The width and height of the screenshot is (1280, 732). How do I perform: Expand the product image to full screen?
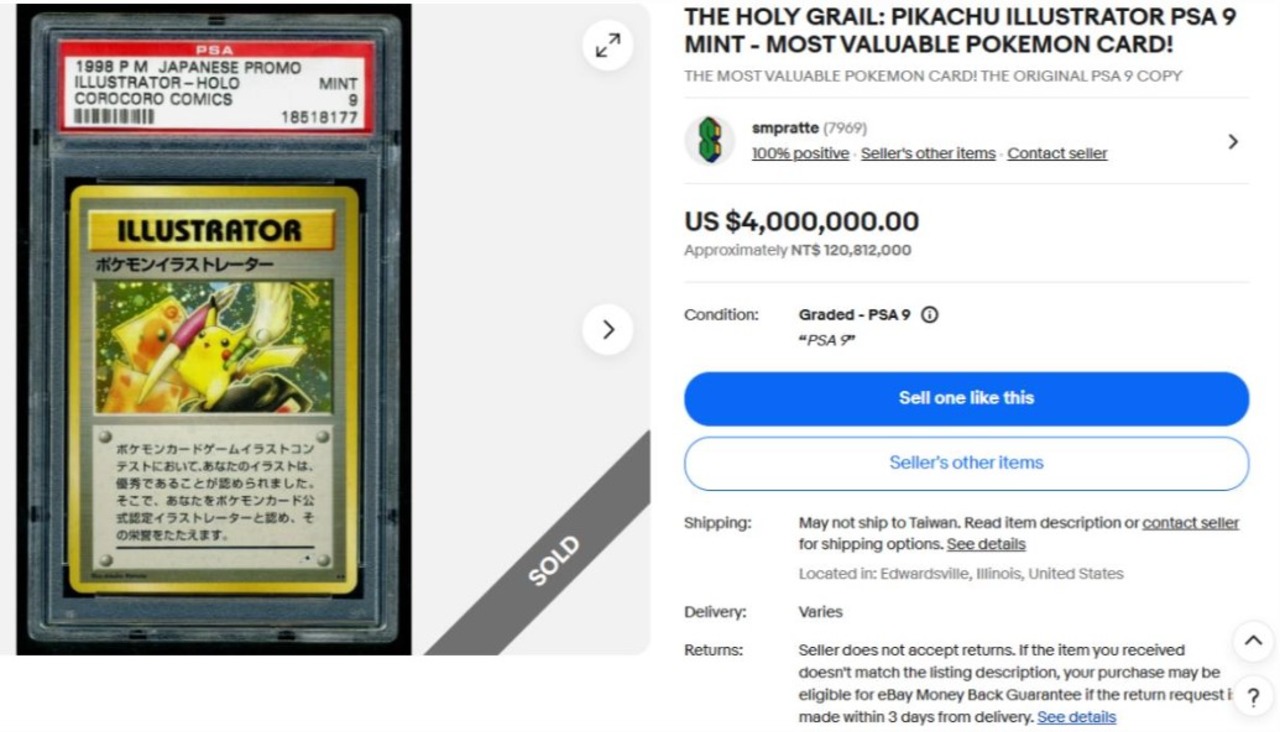pyautogui.click(x=608, y=45)
